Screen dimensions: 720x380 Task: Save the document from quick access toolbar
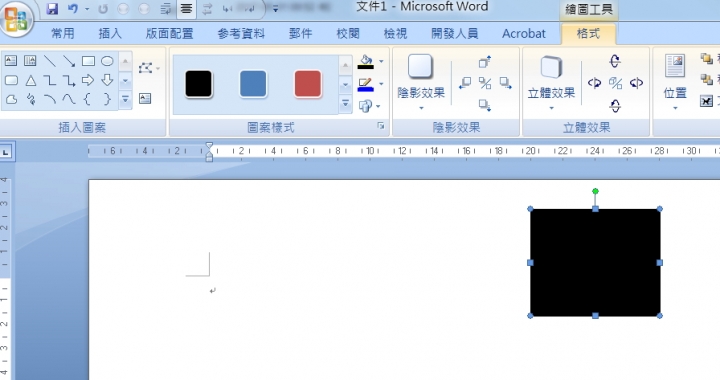(x=52, y=9)
